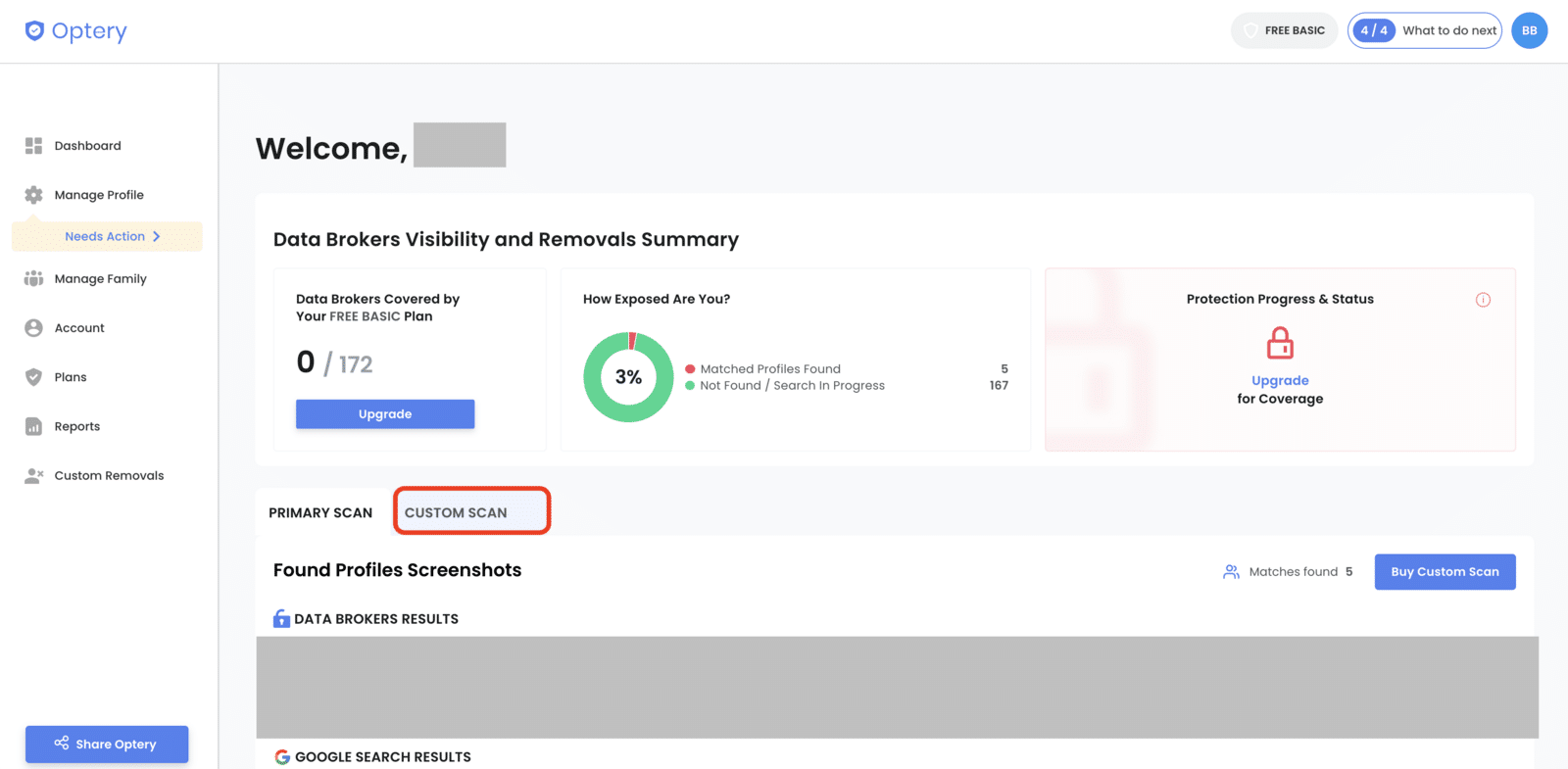Click the Optery shield logo
Screen dimensions: 1568x769
(x=34, y=31)
